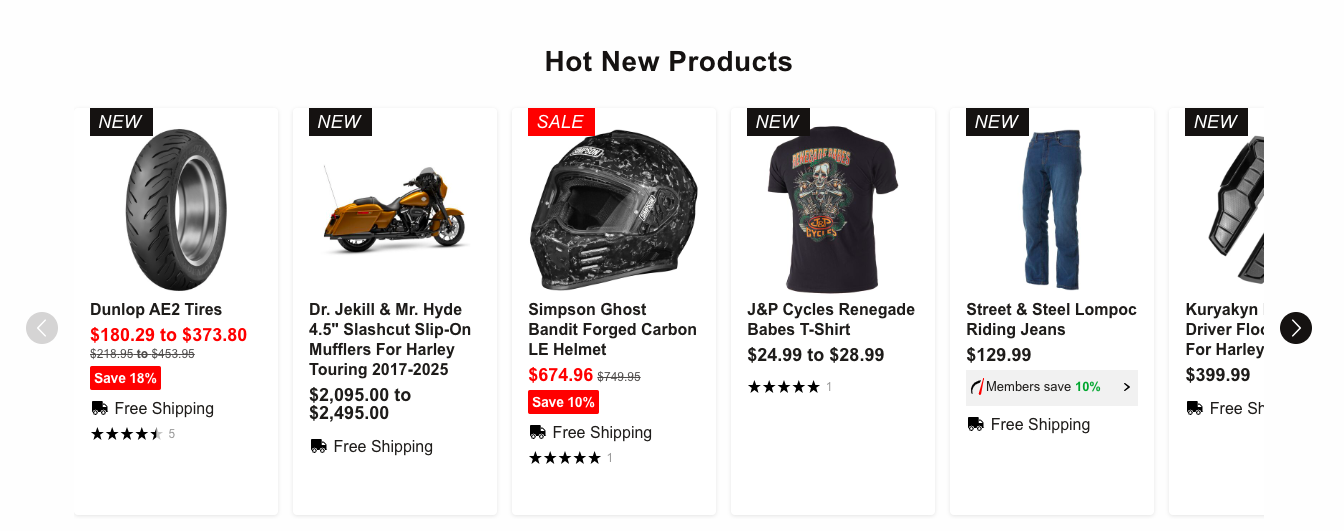Click the star rating under Simpson helmet
Image resolution: width=1344 pixels, height=531 pixels.
(x=564, y=458)
